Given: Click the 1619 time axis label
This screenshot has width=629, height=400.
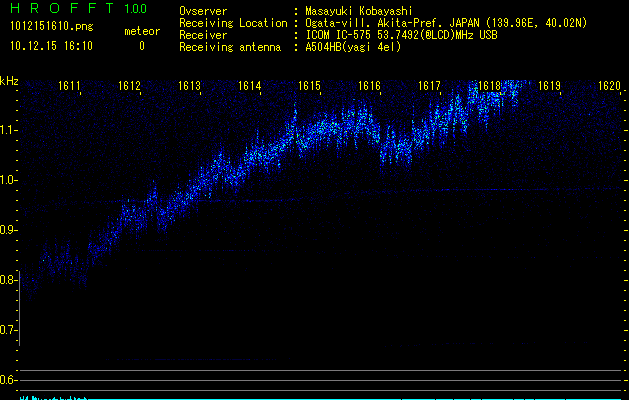Looking at the screenshot, I should [549, 86].
